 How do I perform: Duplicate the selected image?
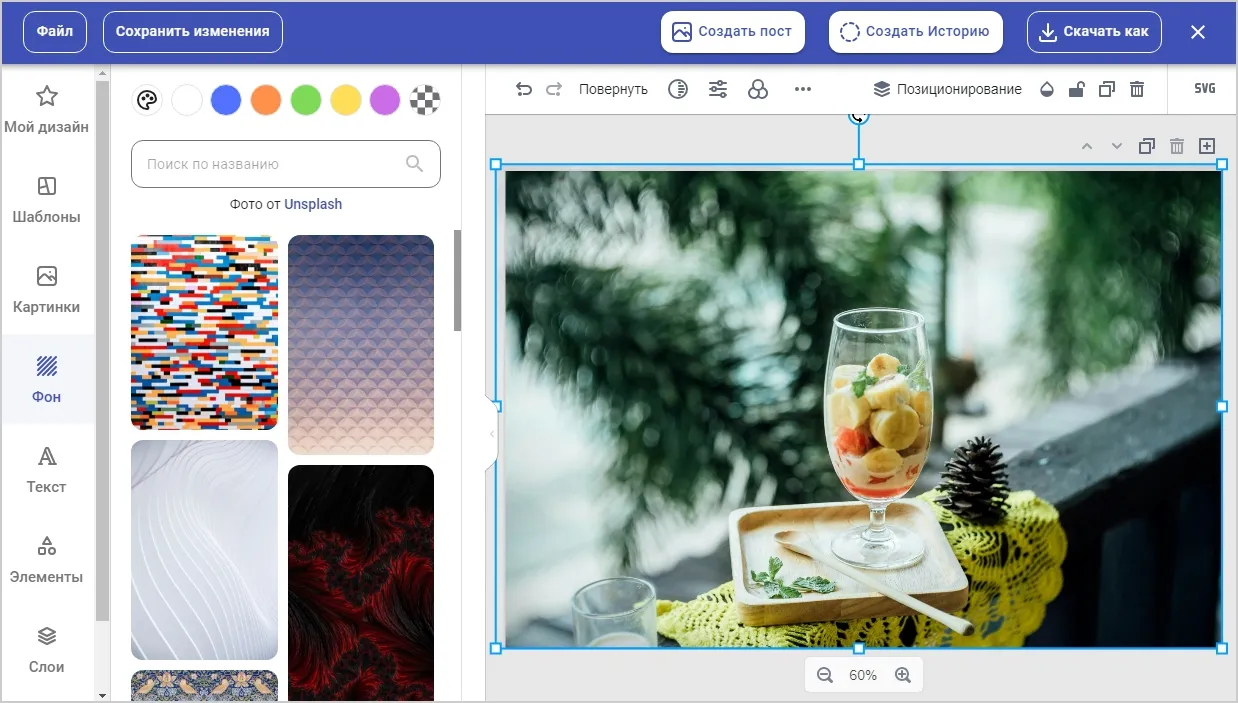[x=1106, y=89]
